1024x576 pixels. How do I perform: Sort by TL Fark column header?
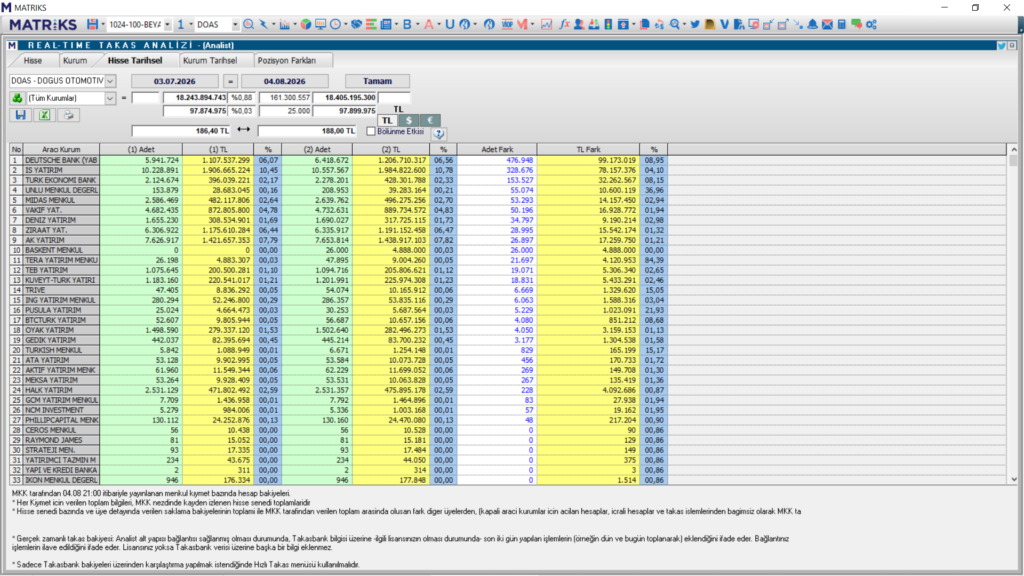tap(588, 150)
